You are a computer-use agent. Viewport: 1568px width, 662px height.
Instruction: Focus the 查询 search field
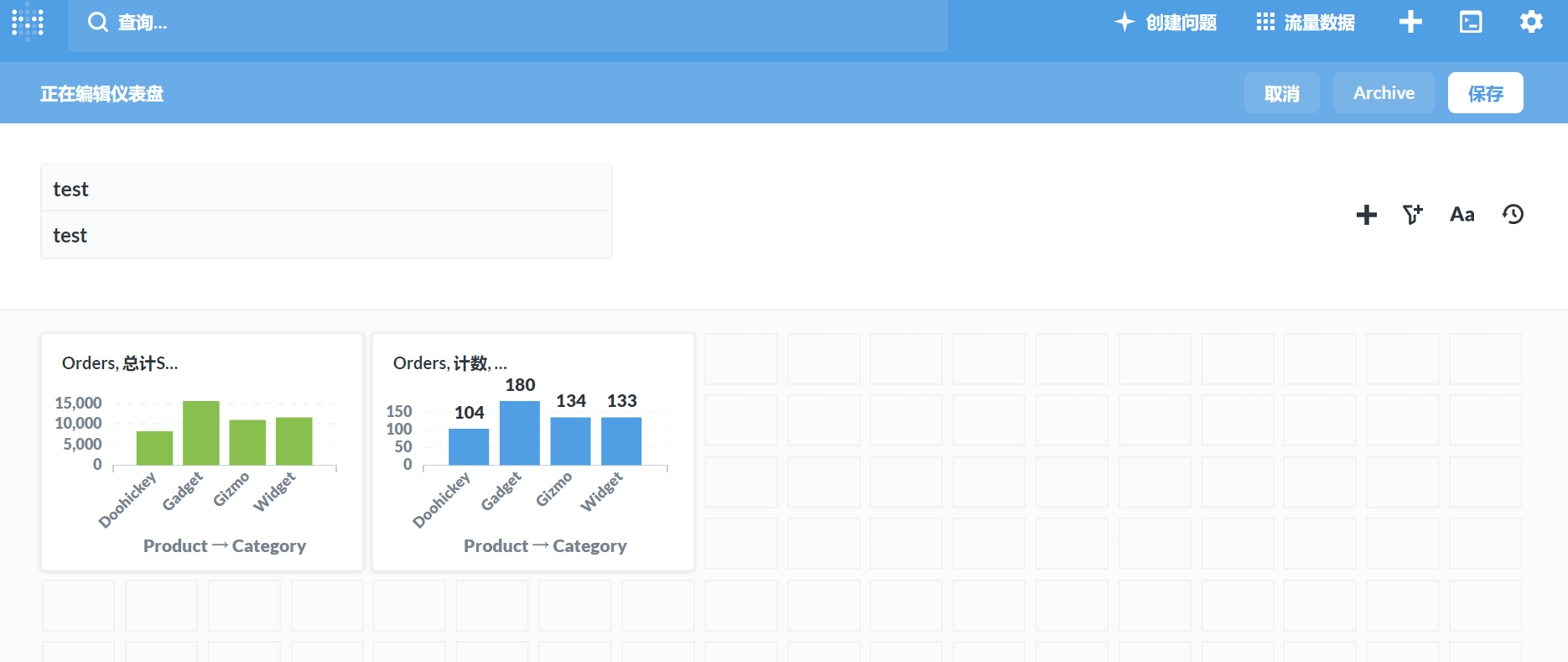click(508, 23)
